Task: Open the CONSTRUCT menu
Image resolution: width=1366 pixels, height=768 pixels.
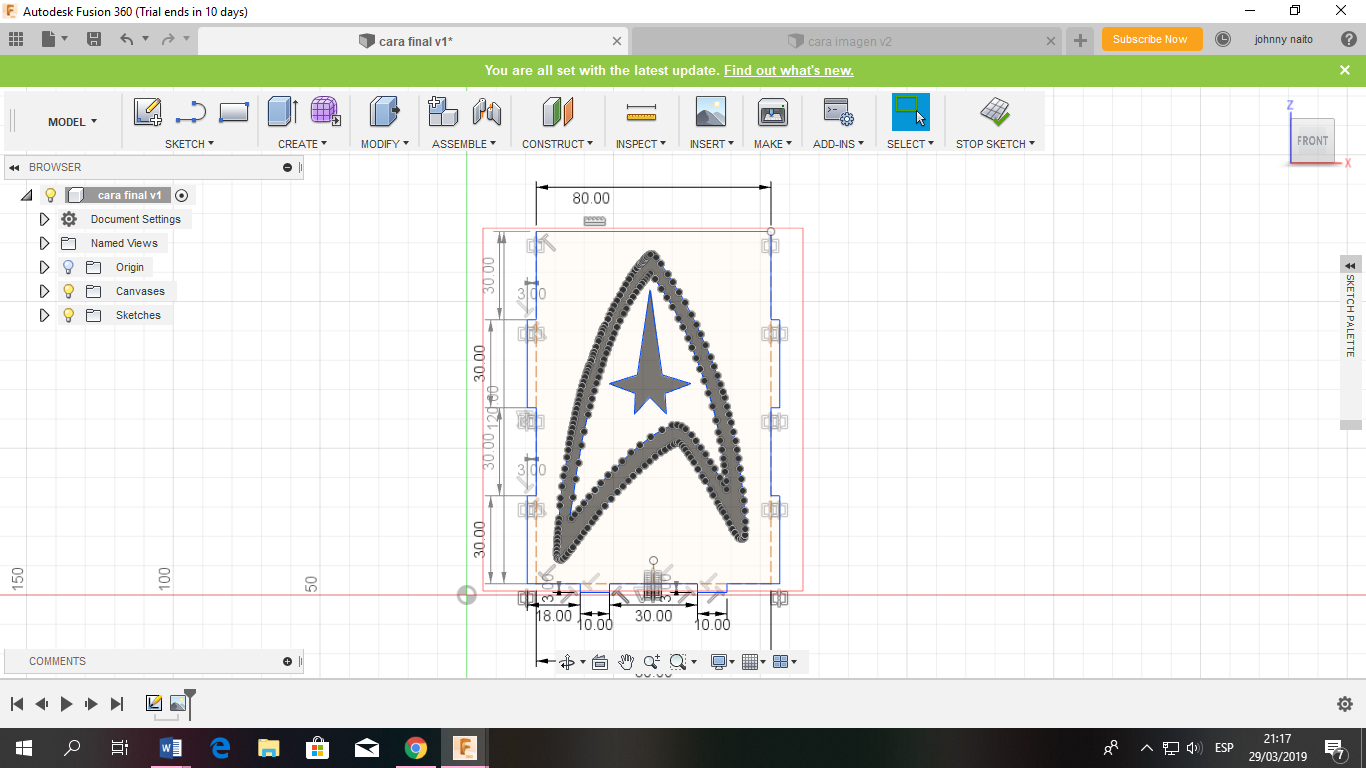Action: pos(557,144)
